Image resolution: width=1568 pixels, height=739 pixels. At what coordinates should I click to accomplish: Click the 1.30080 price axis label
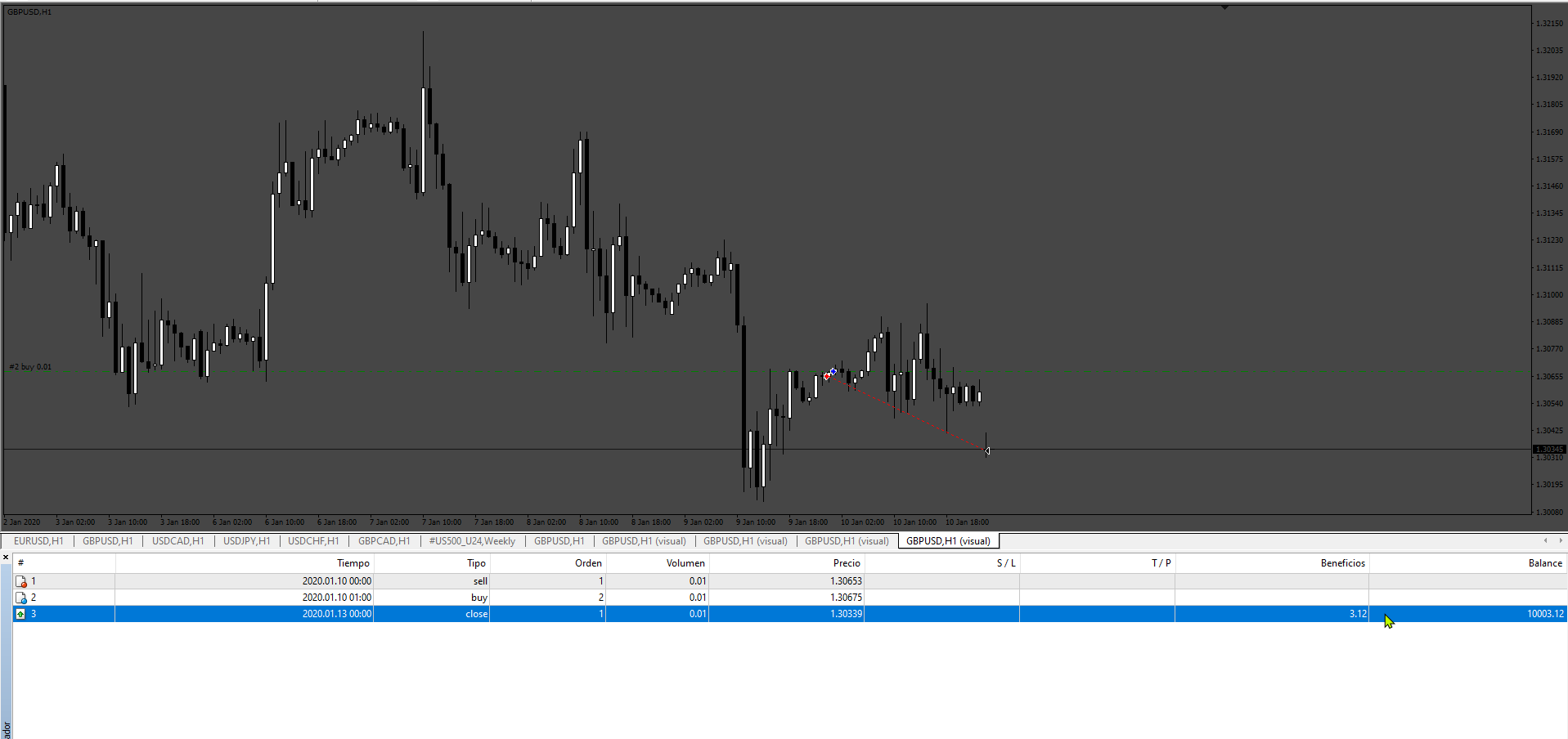(x=1549, y=512)
